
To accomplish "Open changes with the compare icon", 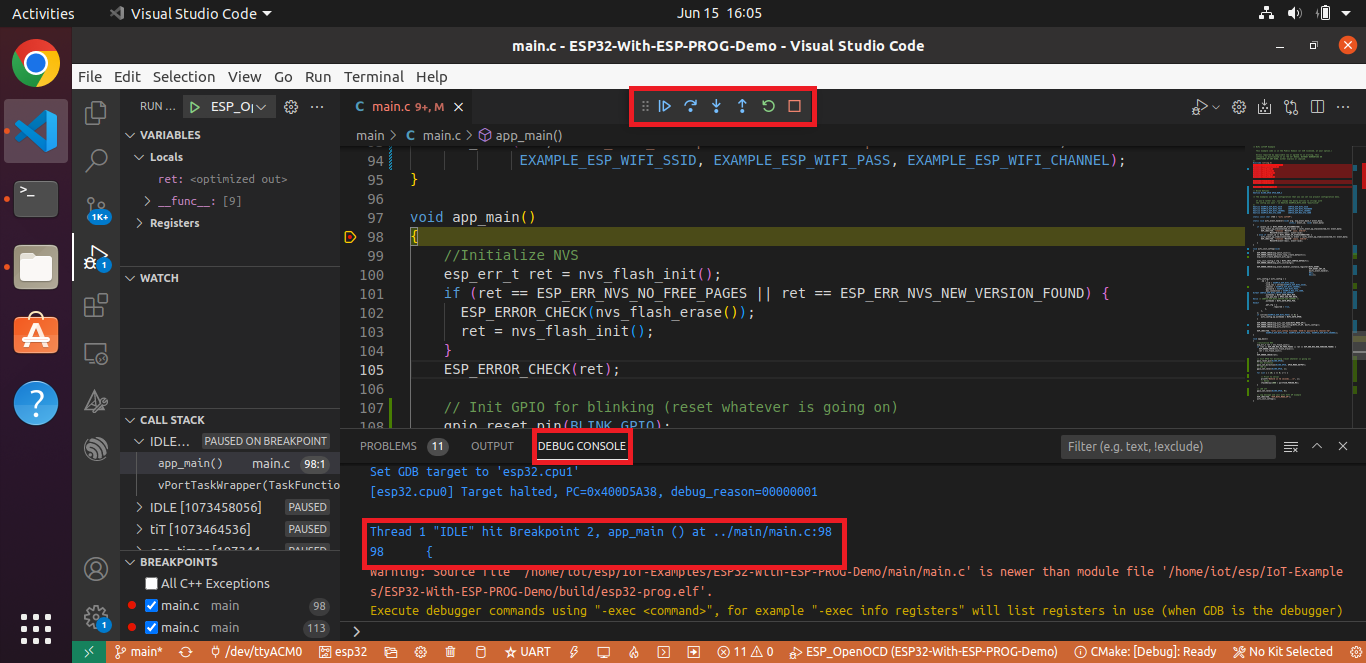I will [x=1291, y=106].
